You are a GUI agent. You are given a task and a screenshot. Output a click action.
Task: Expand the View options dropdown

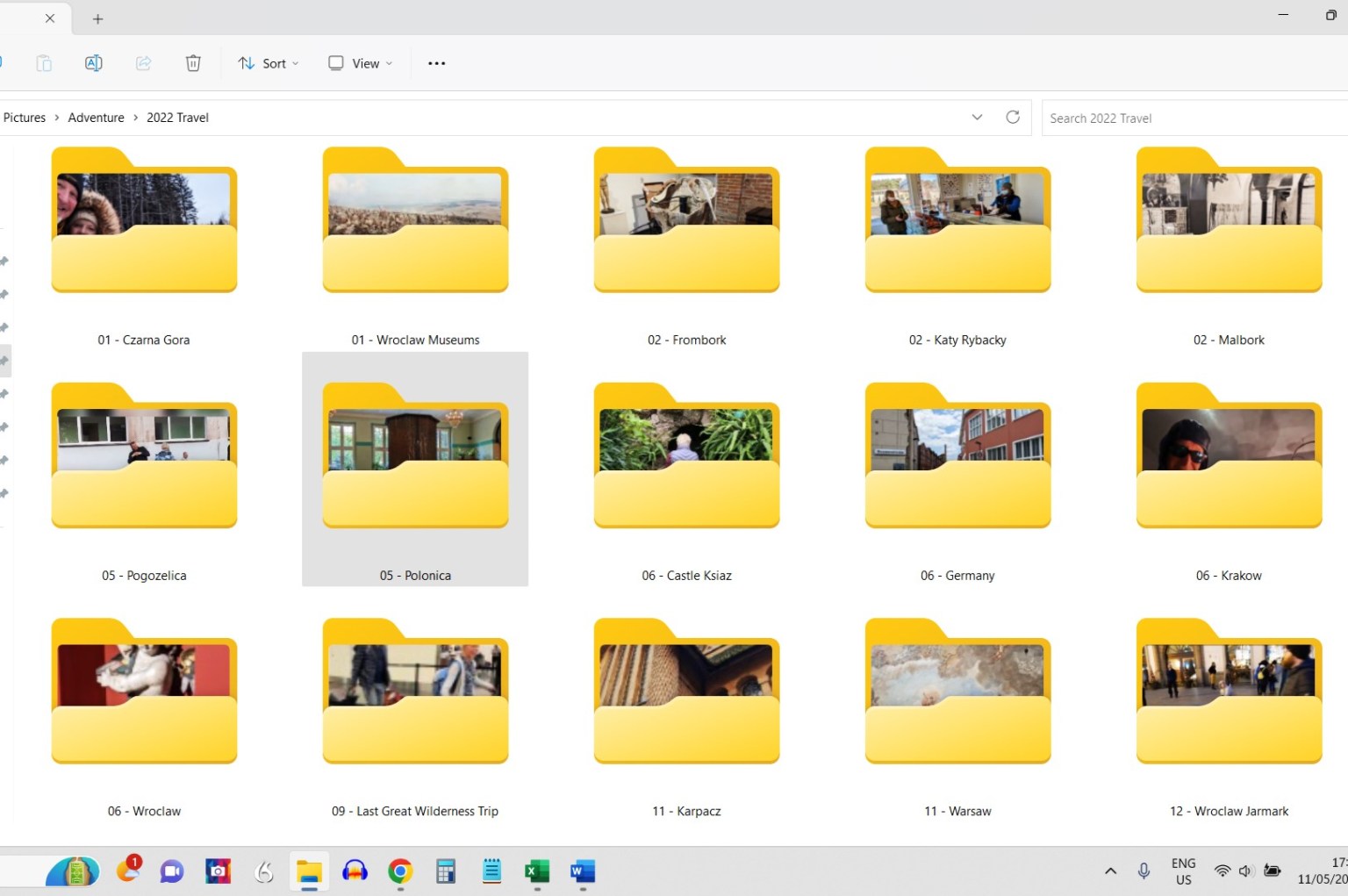(x=361, y=63)
